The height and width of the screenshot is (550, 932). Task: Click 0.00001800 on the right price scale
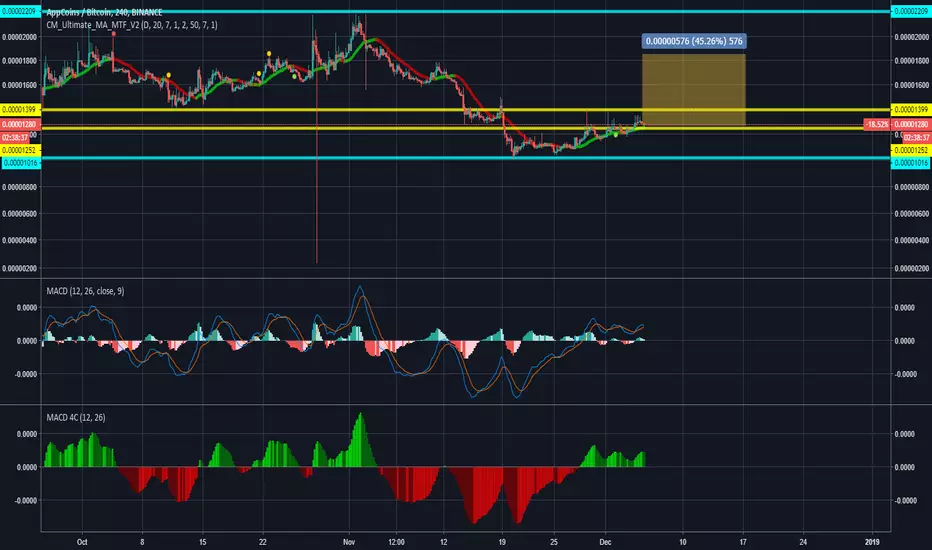[911, 61]
